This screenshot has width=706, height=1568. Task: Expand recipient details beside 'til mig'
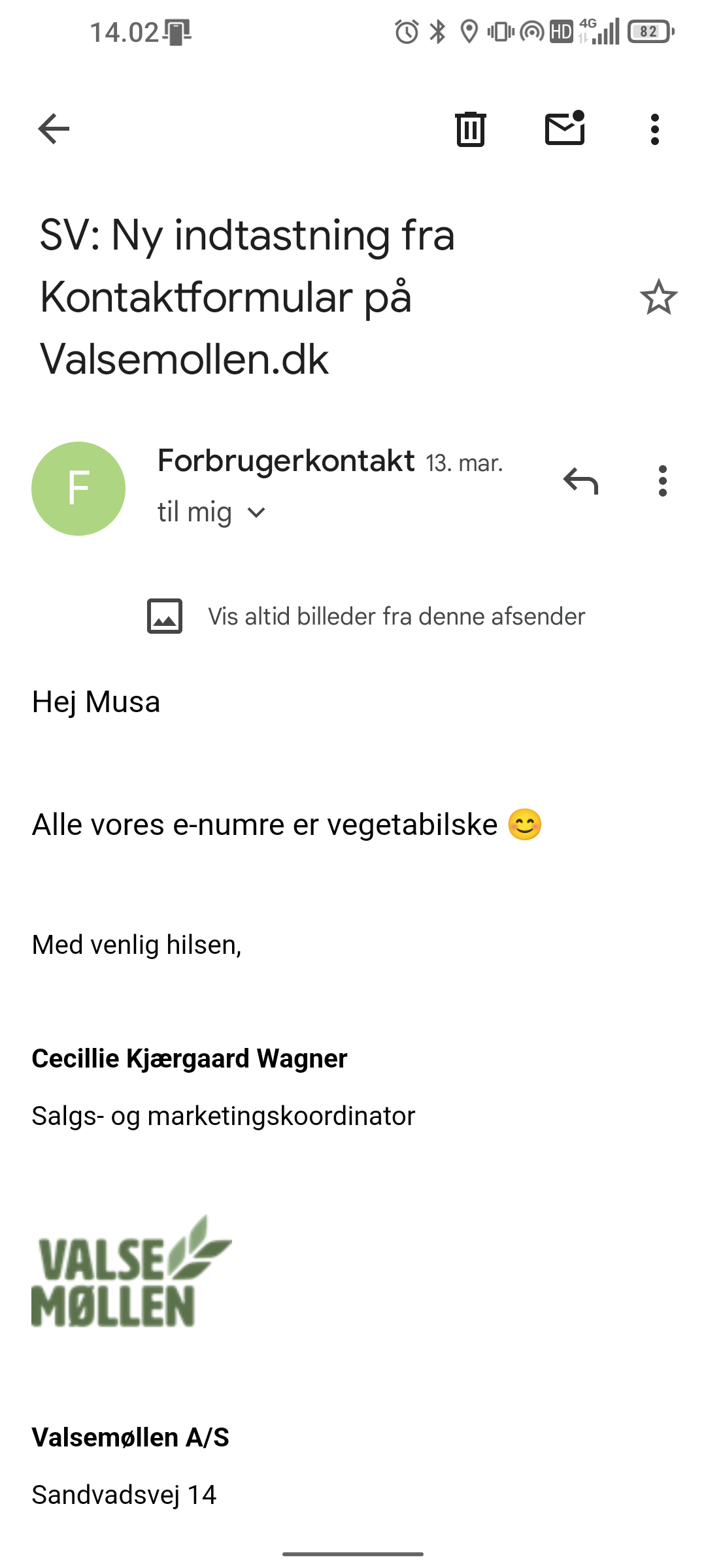256,513
